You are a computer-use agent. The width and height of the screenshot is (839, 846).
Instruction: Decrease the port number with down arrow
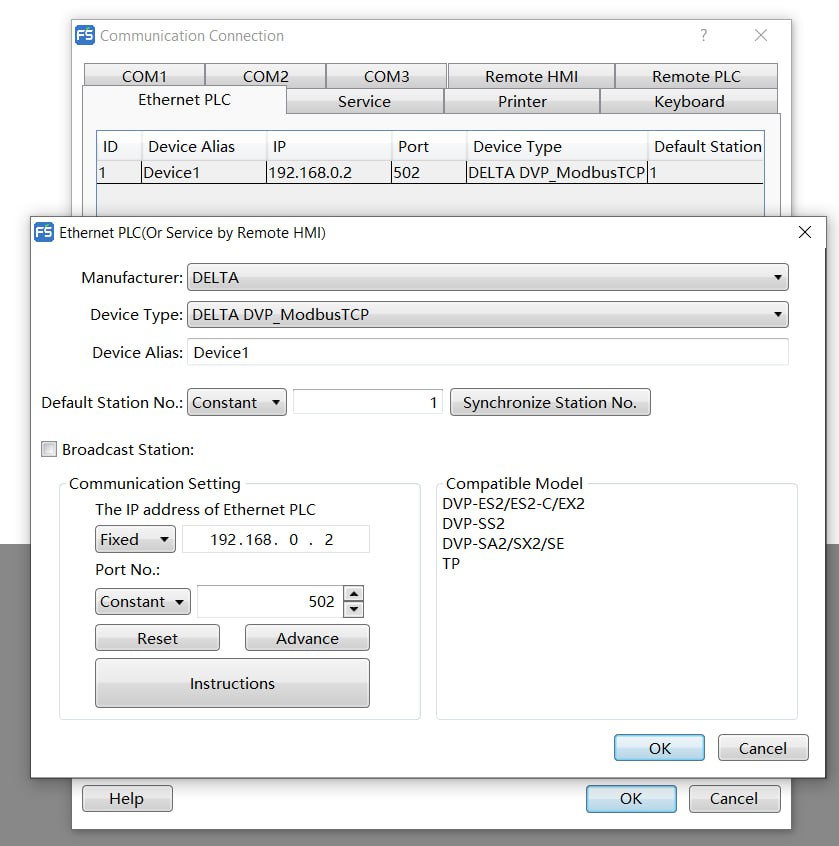pyautogui.click(x=353, y=610)
